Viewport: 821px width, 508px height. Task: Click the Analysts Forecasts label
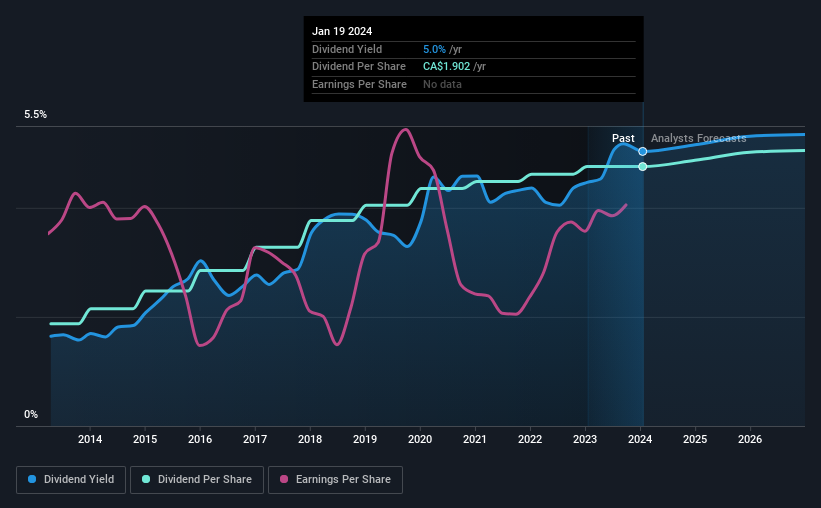698,138
